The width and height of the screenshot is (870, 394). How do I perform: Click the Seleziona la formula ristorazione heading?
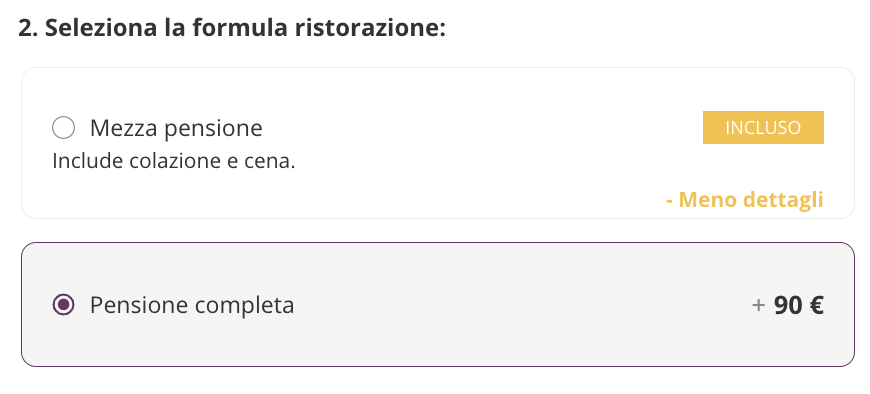pyautogui.click(x=232, y=28)
